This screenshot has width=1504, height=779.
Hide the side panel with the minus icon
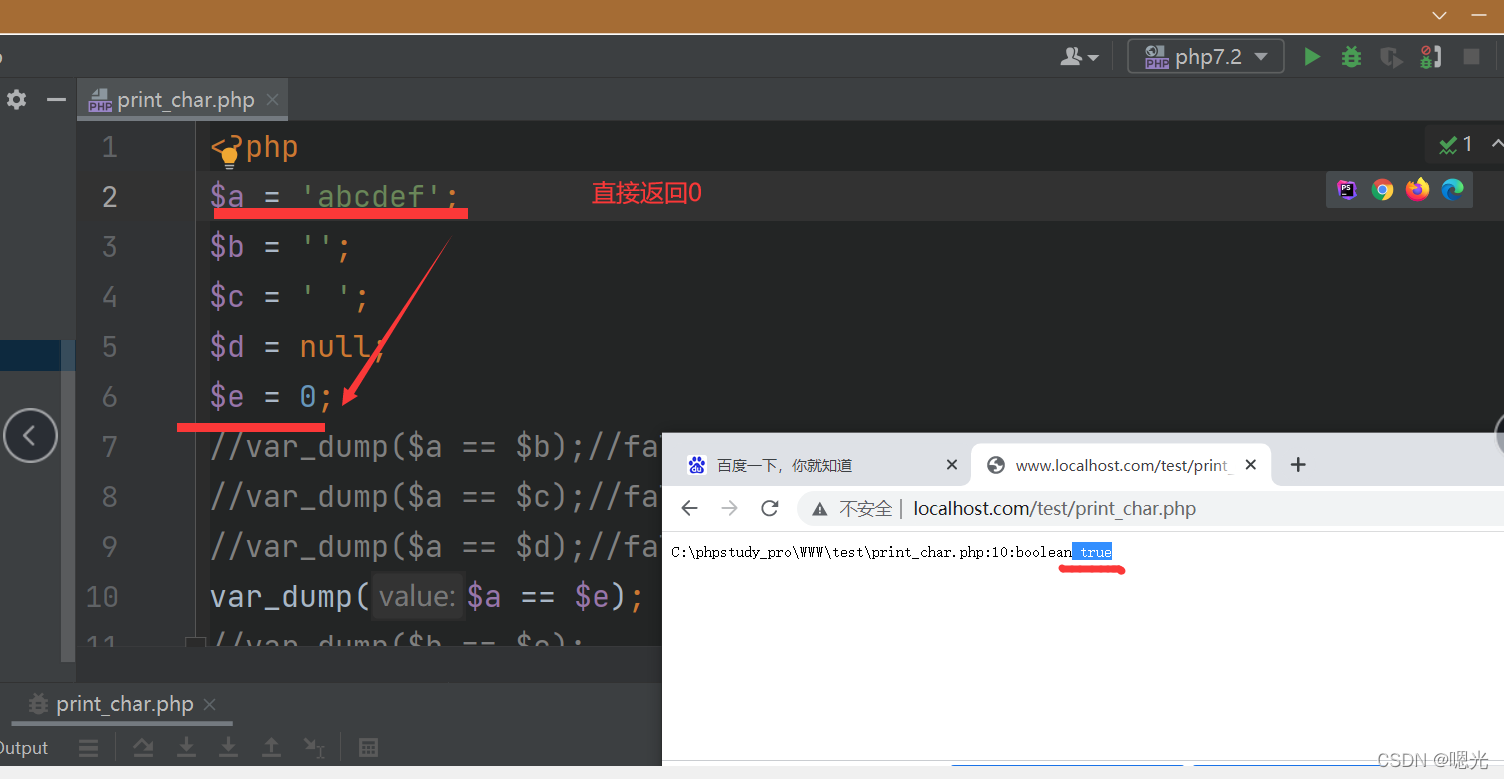click(x=56, y=99)
